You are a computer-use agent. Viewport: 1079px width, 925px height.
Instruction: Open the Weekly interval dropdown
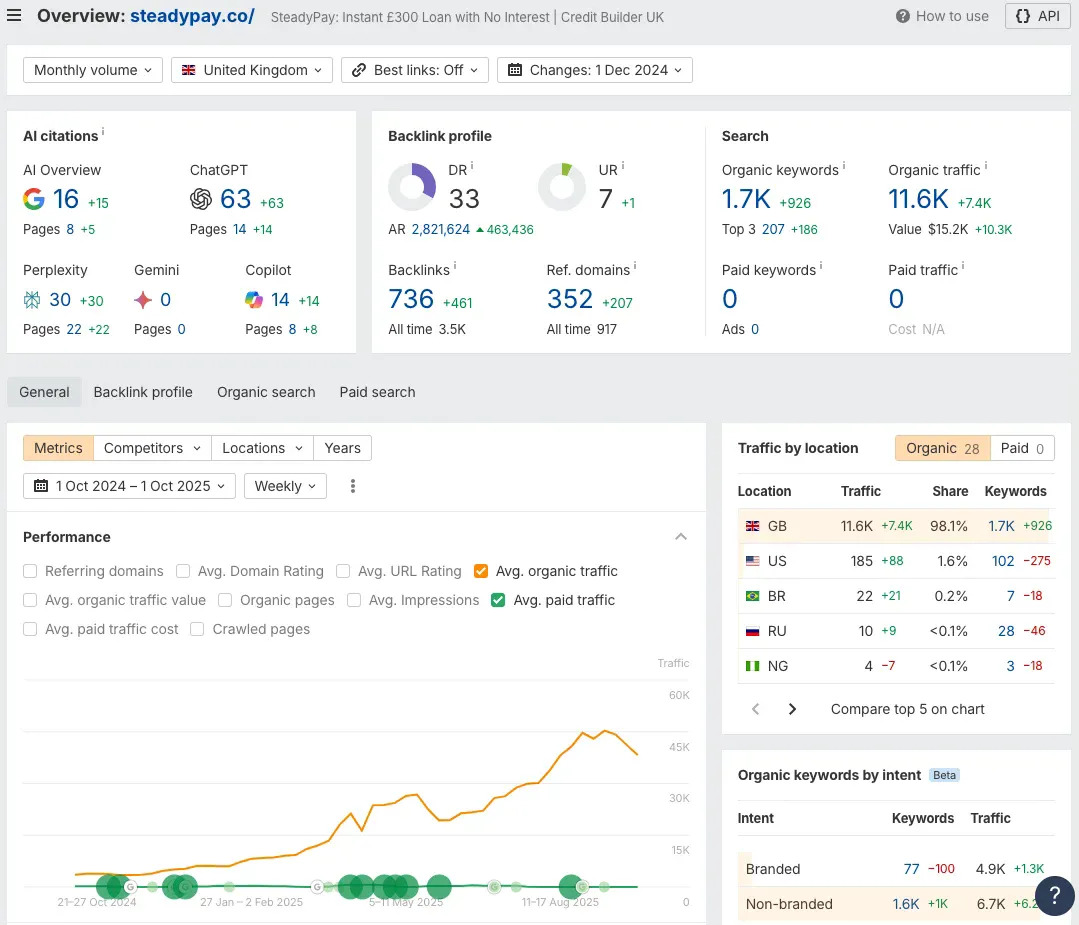click(x=285, y=486)
